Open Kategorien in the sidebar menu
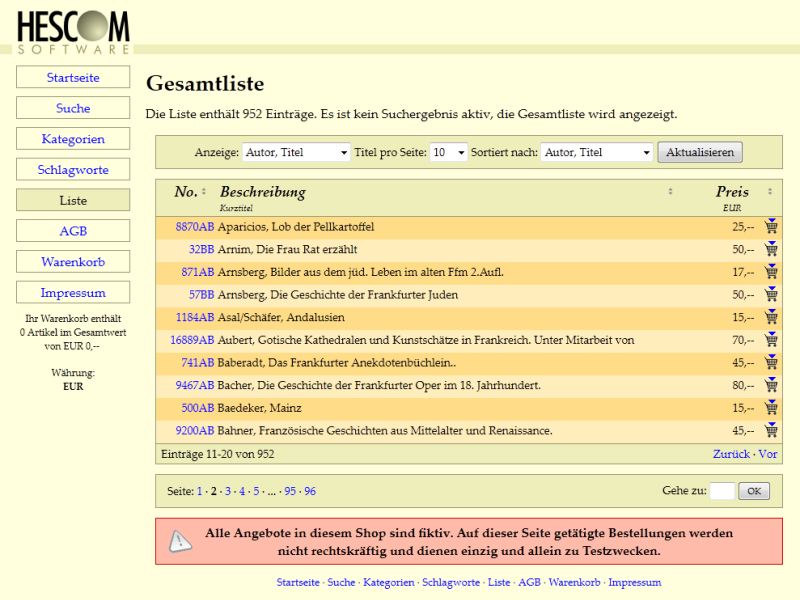This screenshot has height=600, width=800. point(73,139)
